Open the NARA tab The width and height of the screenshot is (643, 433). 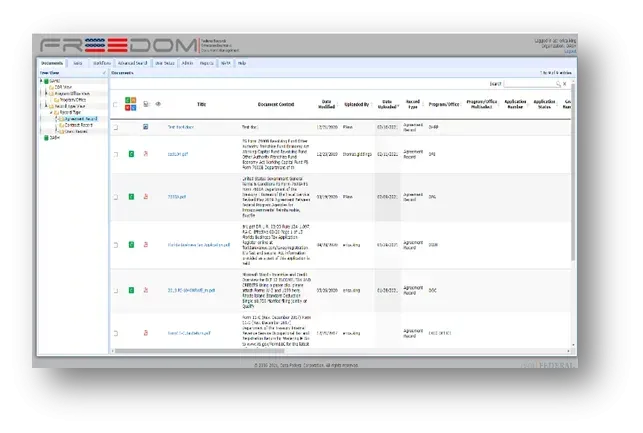[x=226, y=63]
